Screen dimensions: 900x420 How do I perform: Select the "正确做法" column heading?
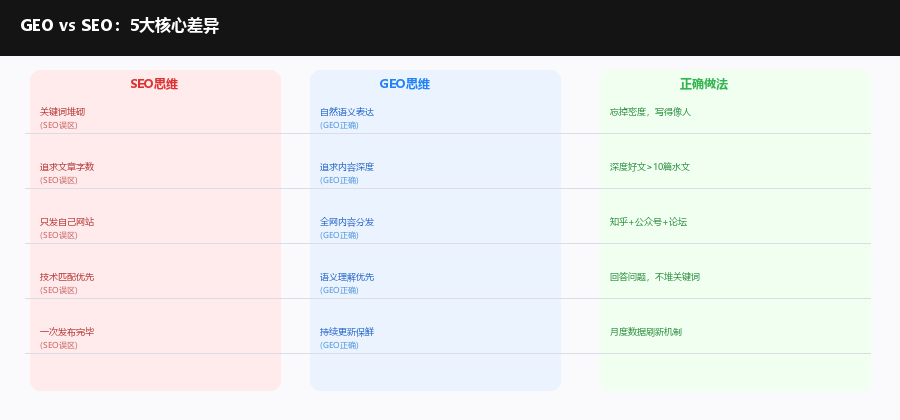(704, 84)
